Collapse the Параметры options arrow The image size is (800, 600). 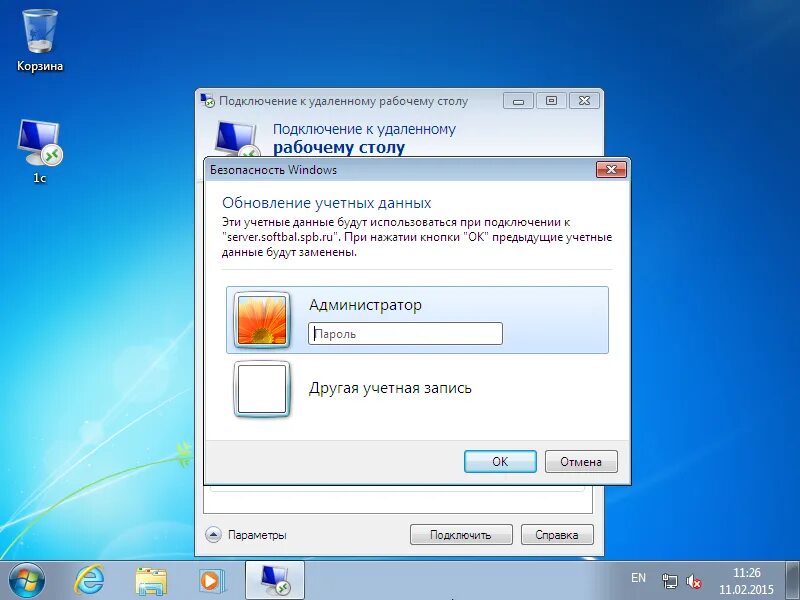213,535
